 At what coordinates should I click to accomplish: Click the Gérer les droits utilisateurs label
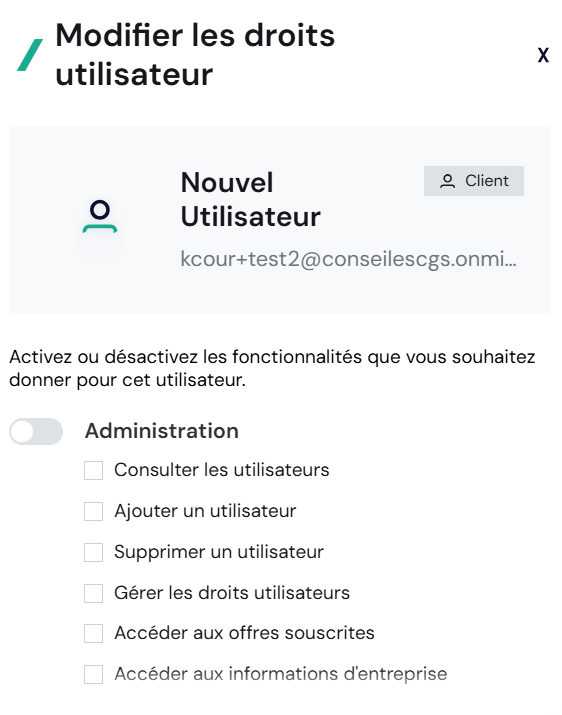[x=232, y=593]
